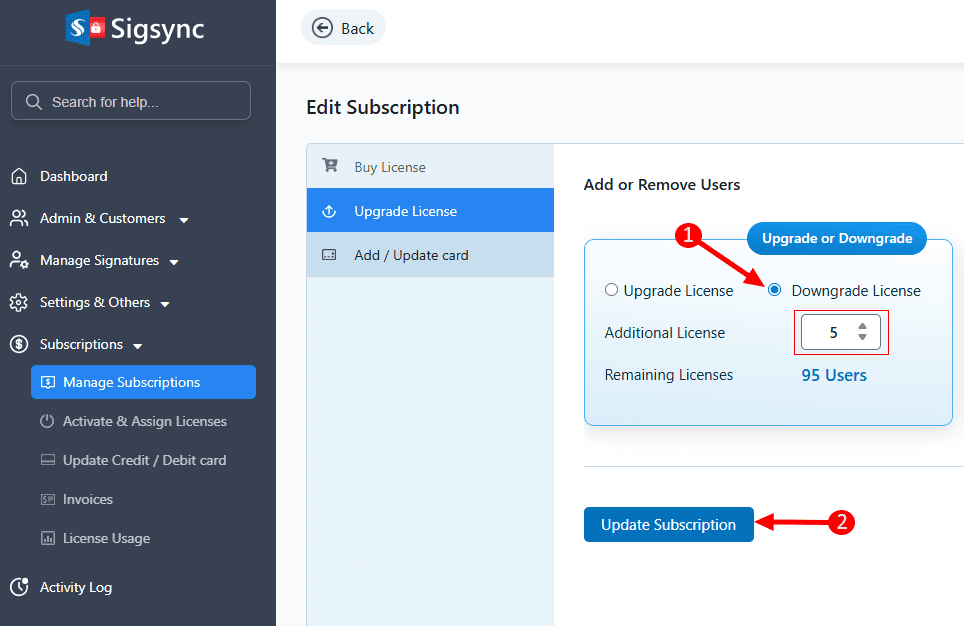Collapse the Subscriptions menu
The height and width of the screenshot is (626, 964).
[x=137, y=346]
